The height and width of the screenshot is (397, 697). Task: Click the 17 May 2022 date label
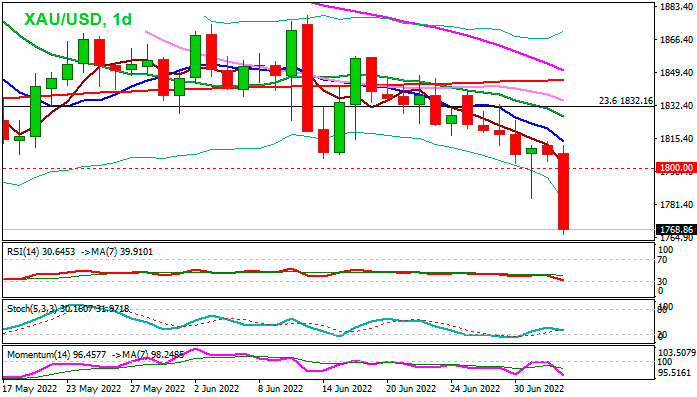pyautogui.click(x=30, y=389)
